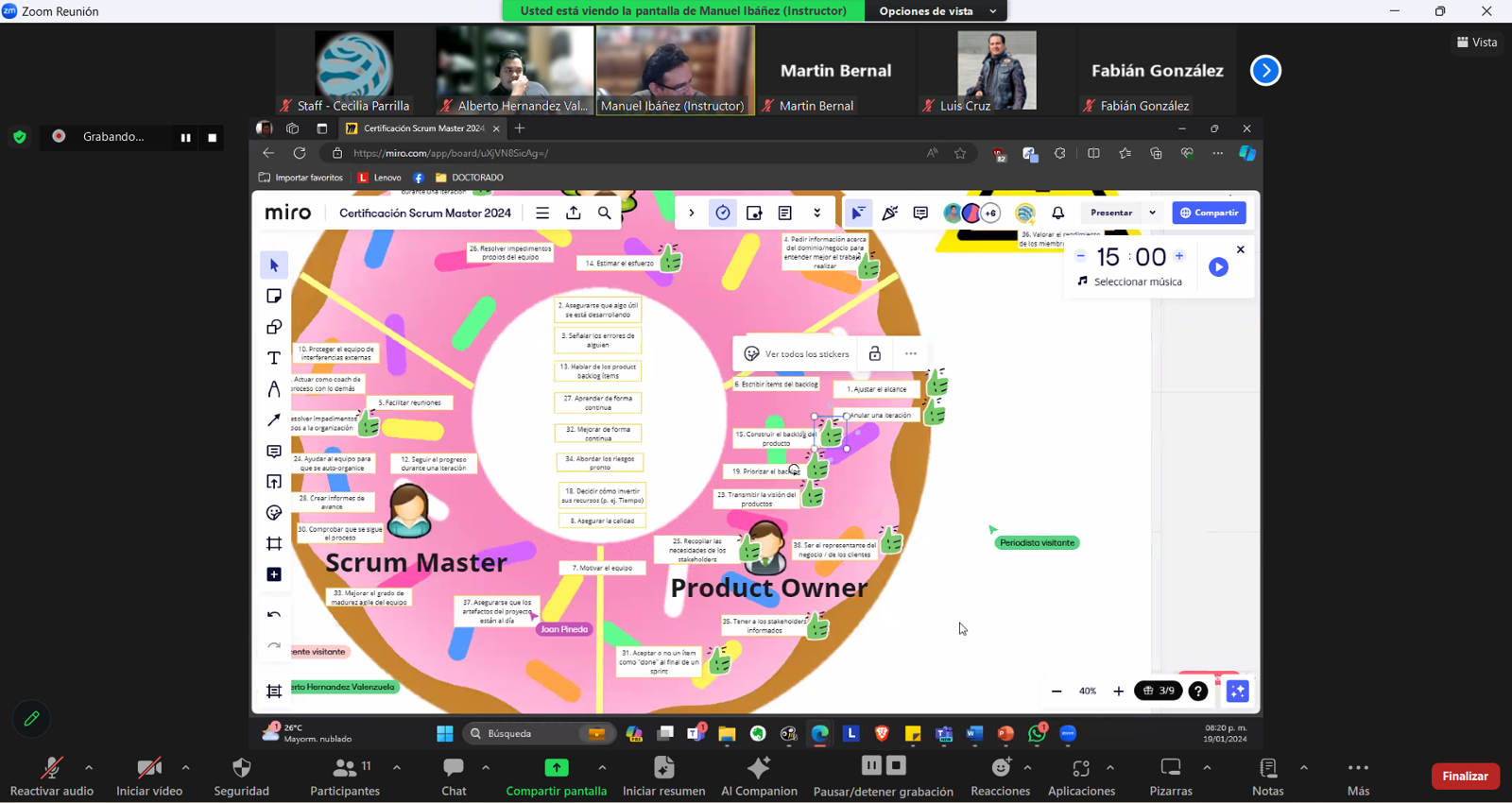Expand Opciones de vista dropdown

936,11
